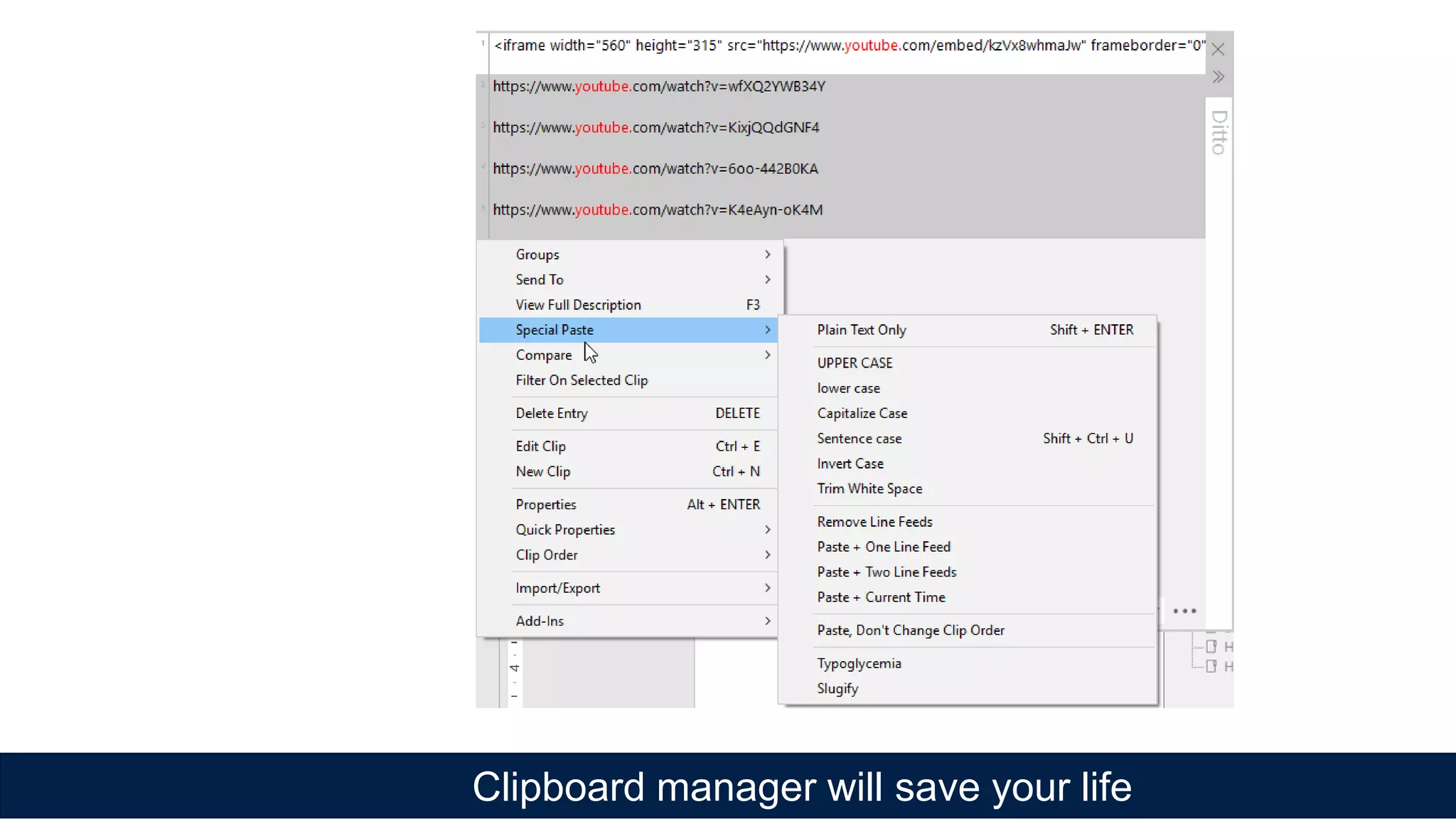Open the three-dots options button
The height and width of the screenshot is (819, 1456).
tap(1184, 611)
